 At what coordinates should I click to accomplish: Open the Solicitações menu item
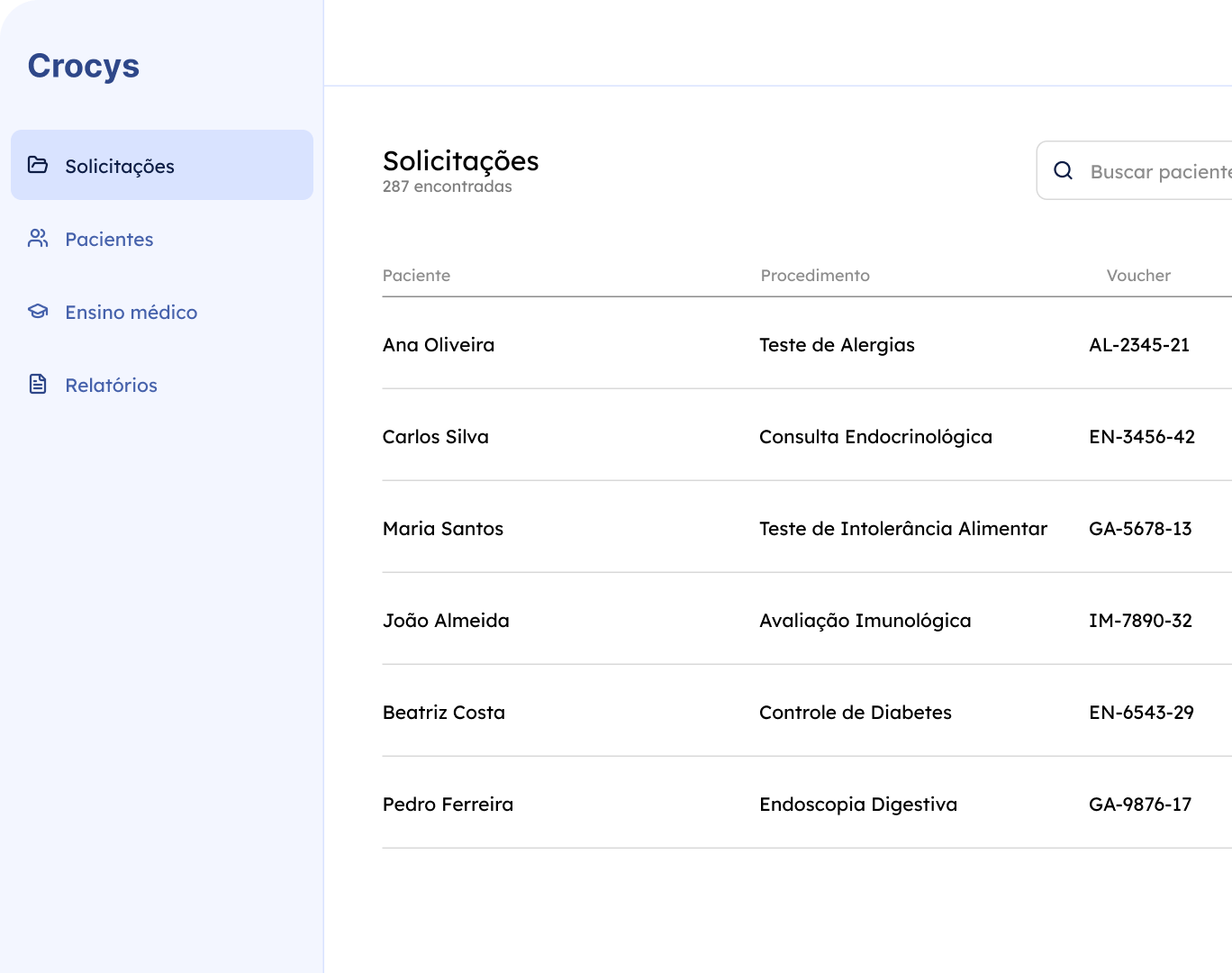[120, 166]
